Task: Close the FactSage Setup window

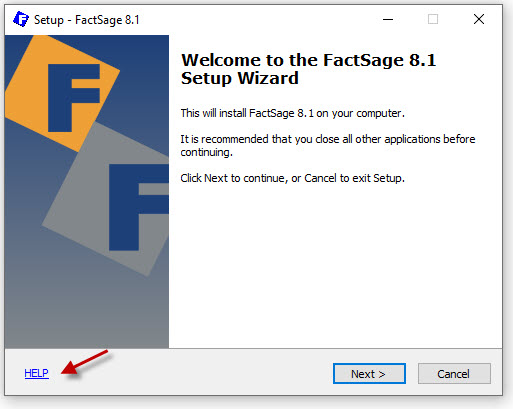Action: (x=479, y=19)
